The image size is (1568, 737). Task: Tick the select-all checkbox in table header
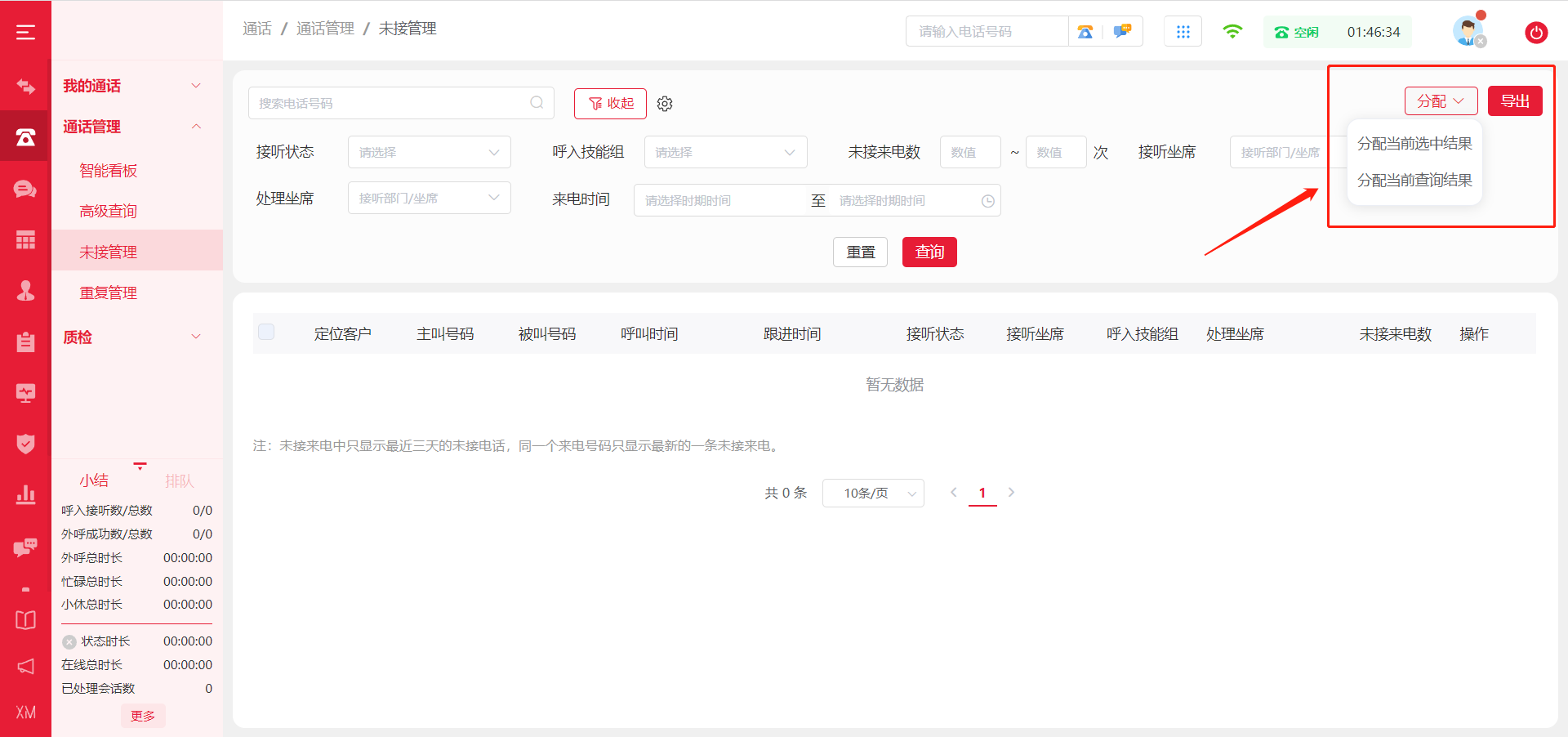tap(266, 332)
